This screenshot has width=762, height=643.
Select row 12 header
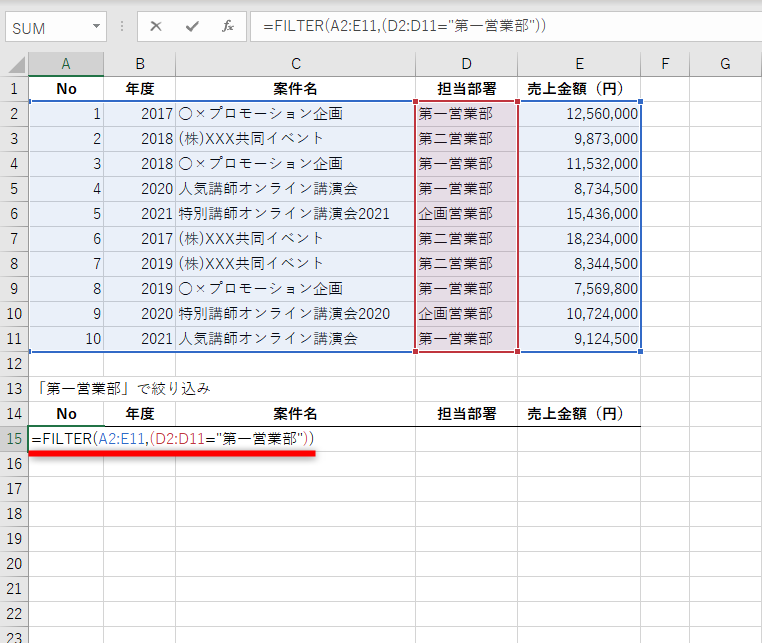coord(14,364)
